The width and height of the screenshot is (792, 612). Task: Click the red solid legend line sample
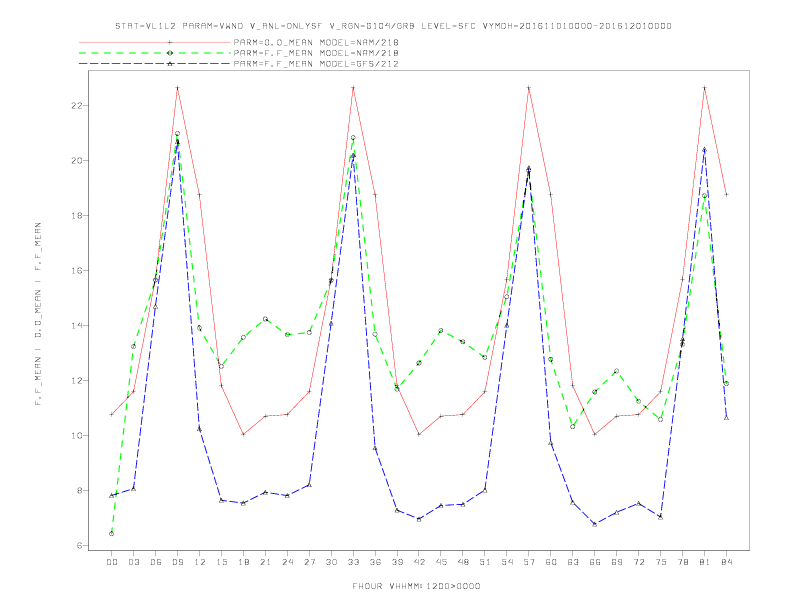point(155,42)
